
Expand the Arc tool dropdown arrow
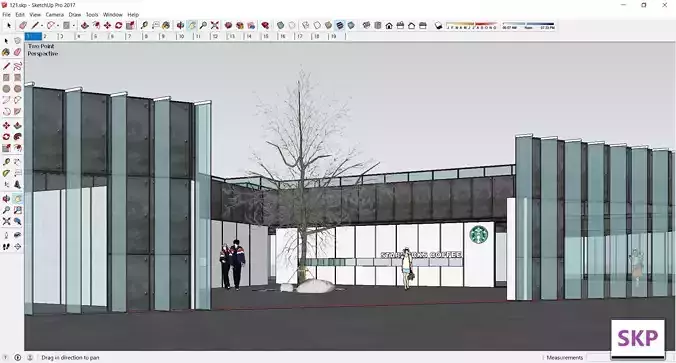(58, 25)
